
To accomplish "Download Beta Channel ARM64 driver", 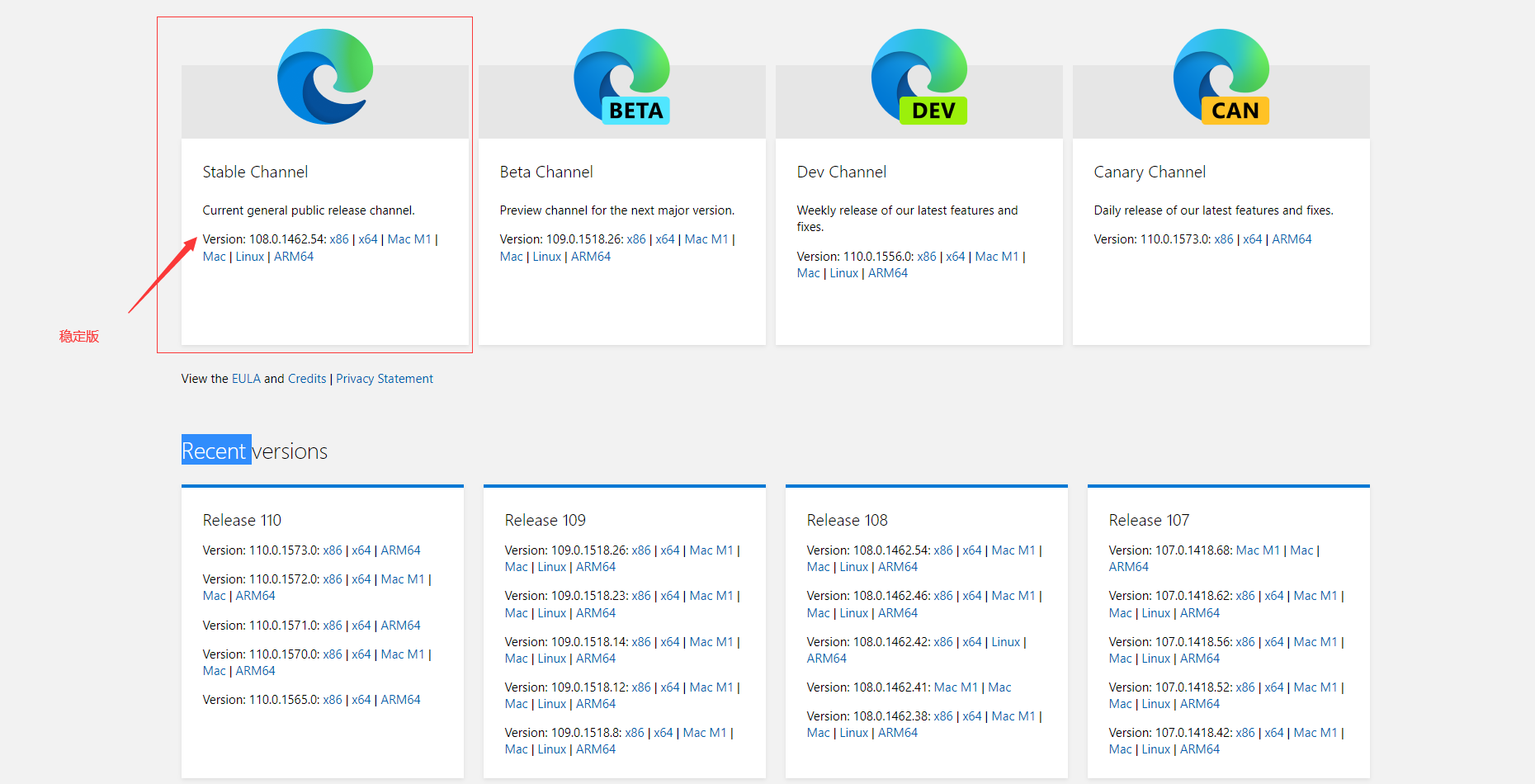I will click(x=591, y=257).
